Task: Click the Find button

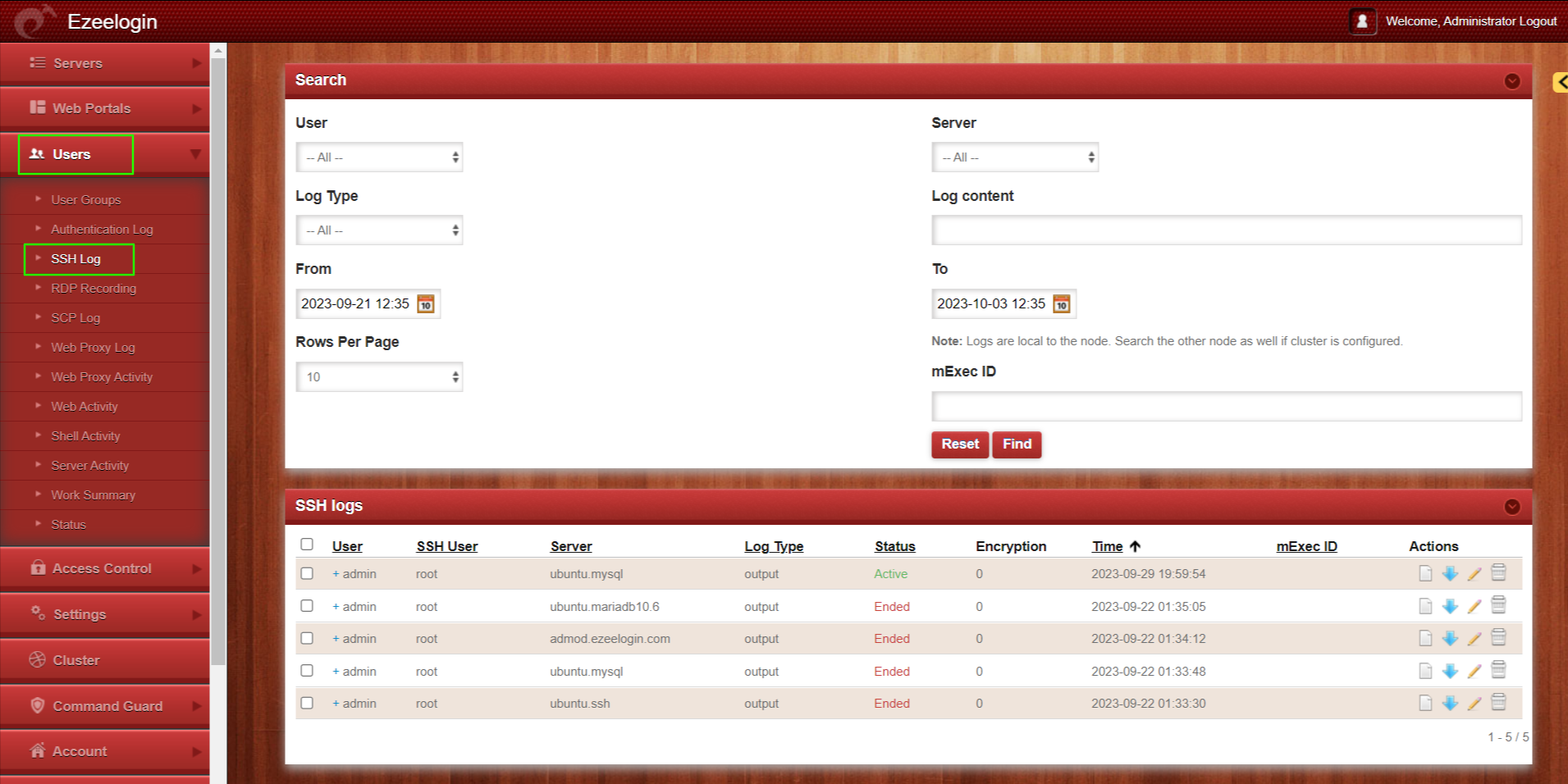Action: (1017, 444)
